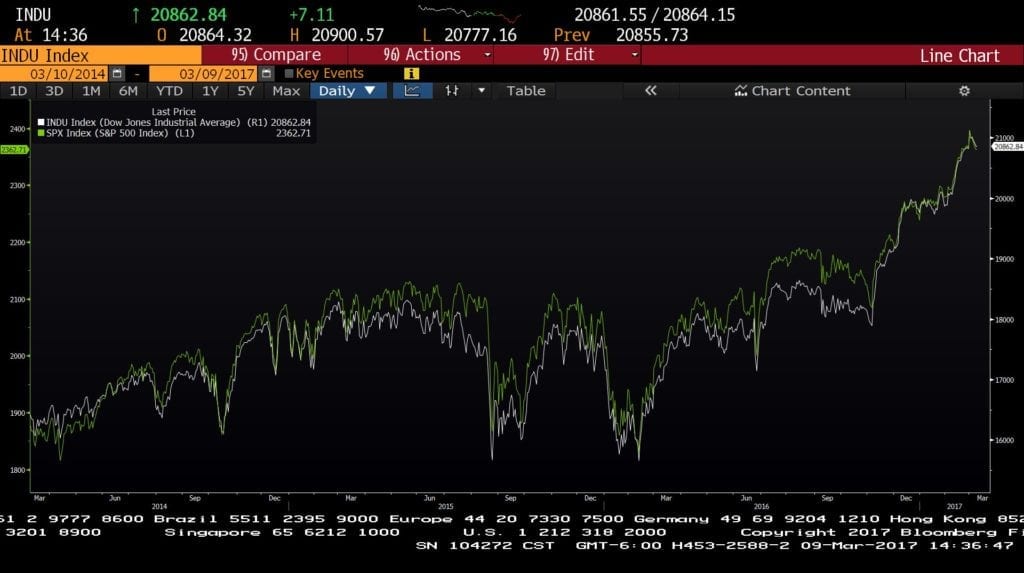Click the bid/ask 20861.55 / 20864.15
Image resolution: width=1024 pixels, height=573 pixels.
click(654, 14)
